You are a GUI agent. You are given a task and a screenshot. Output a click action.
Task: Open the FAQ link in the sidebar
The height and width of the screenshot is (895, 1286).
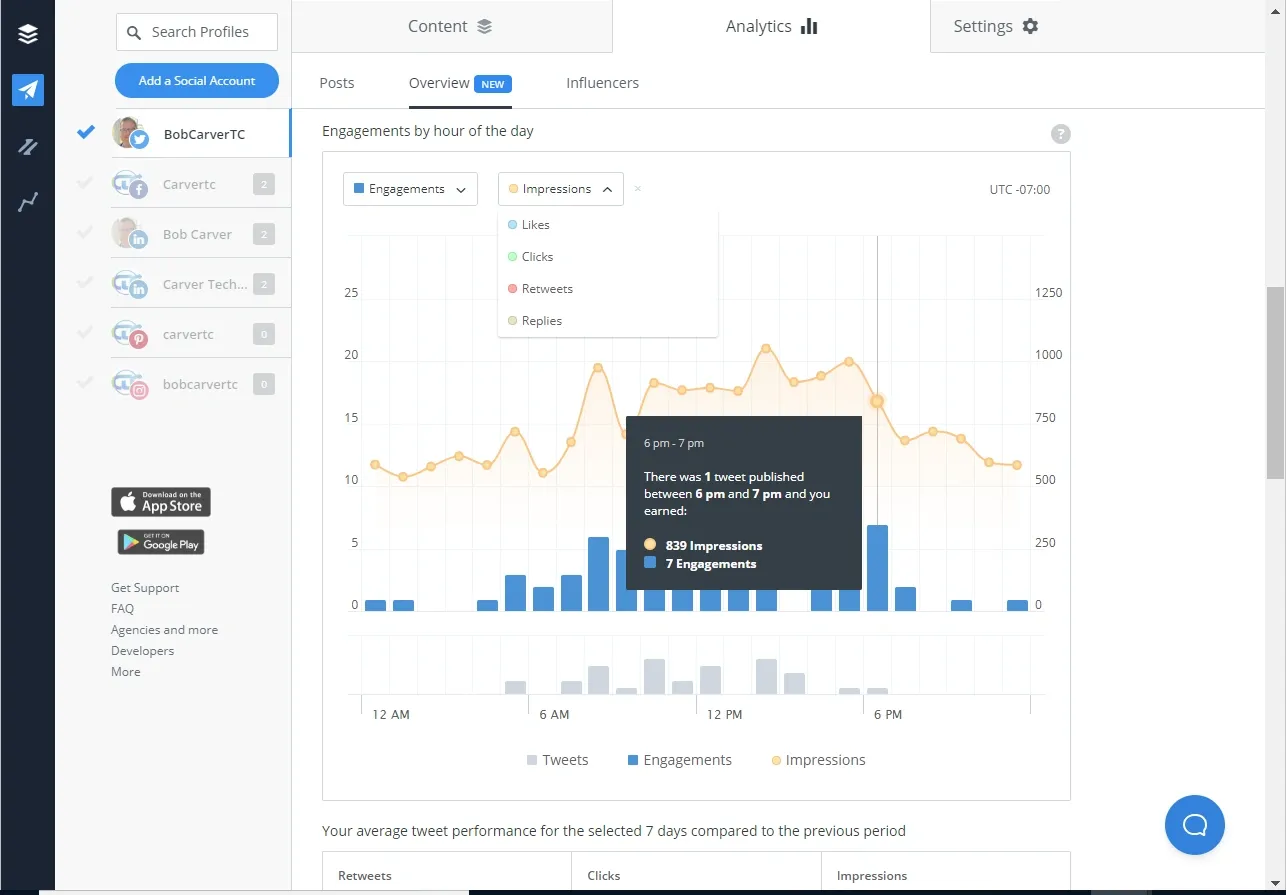point(122,608)
